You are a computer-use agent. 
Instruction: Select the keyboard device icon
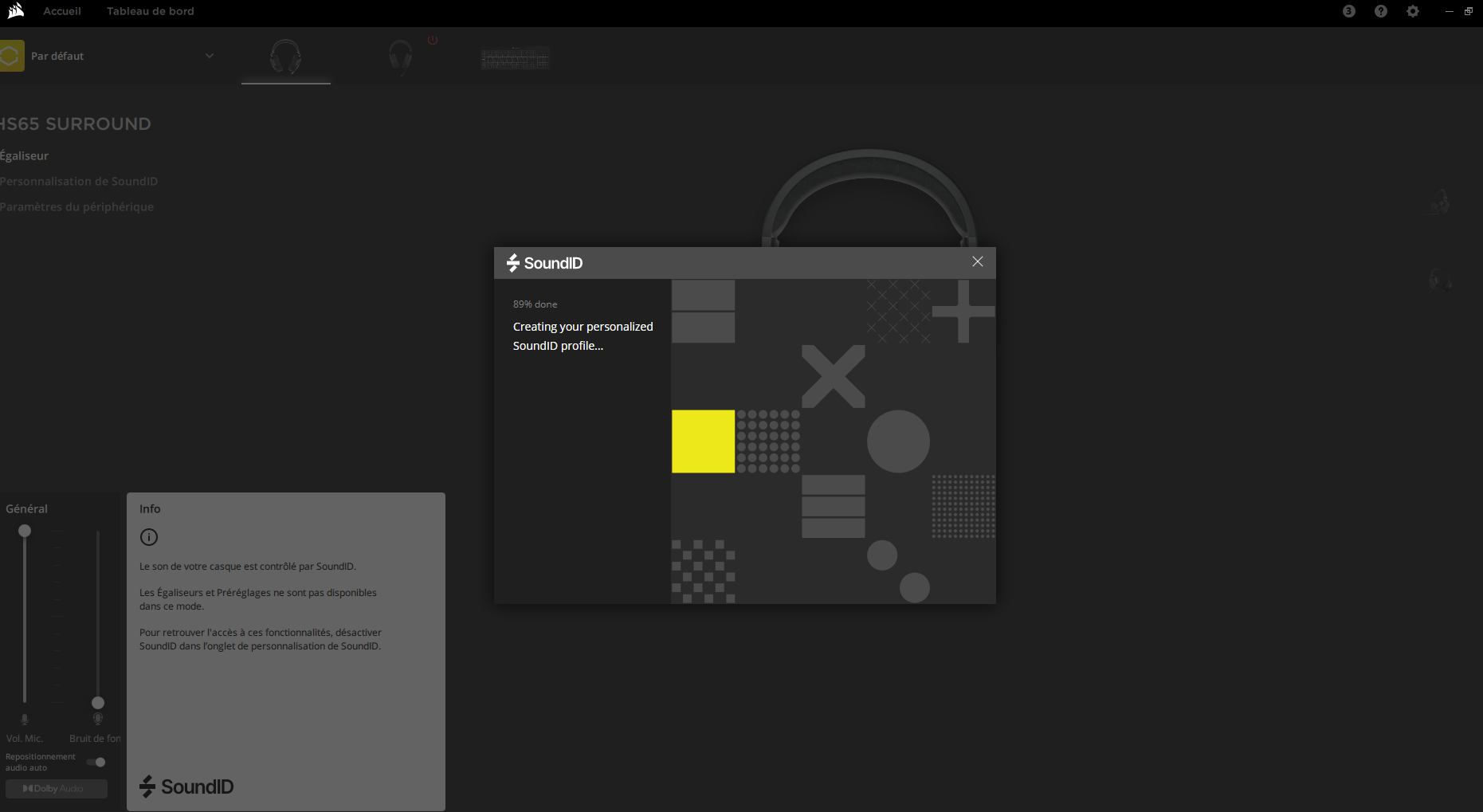(515, 58)
